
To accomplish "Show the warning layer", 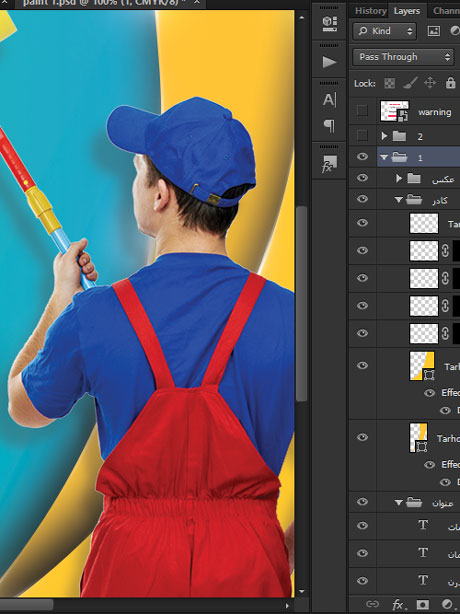I will [362, 111].
